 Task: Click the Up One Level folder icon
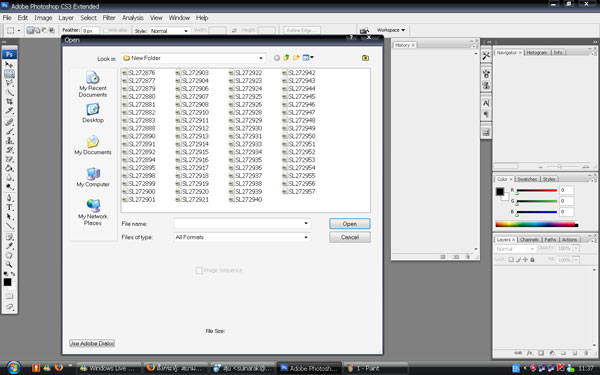[x=286, y=58]
